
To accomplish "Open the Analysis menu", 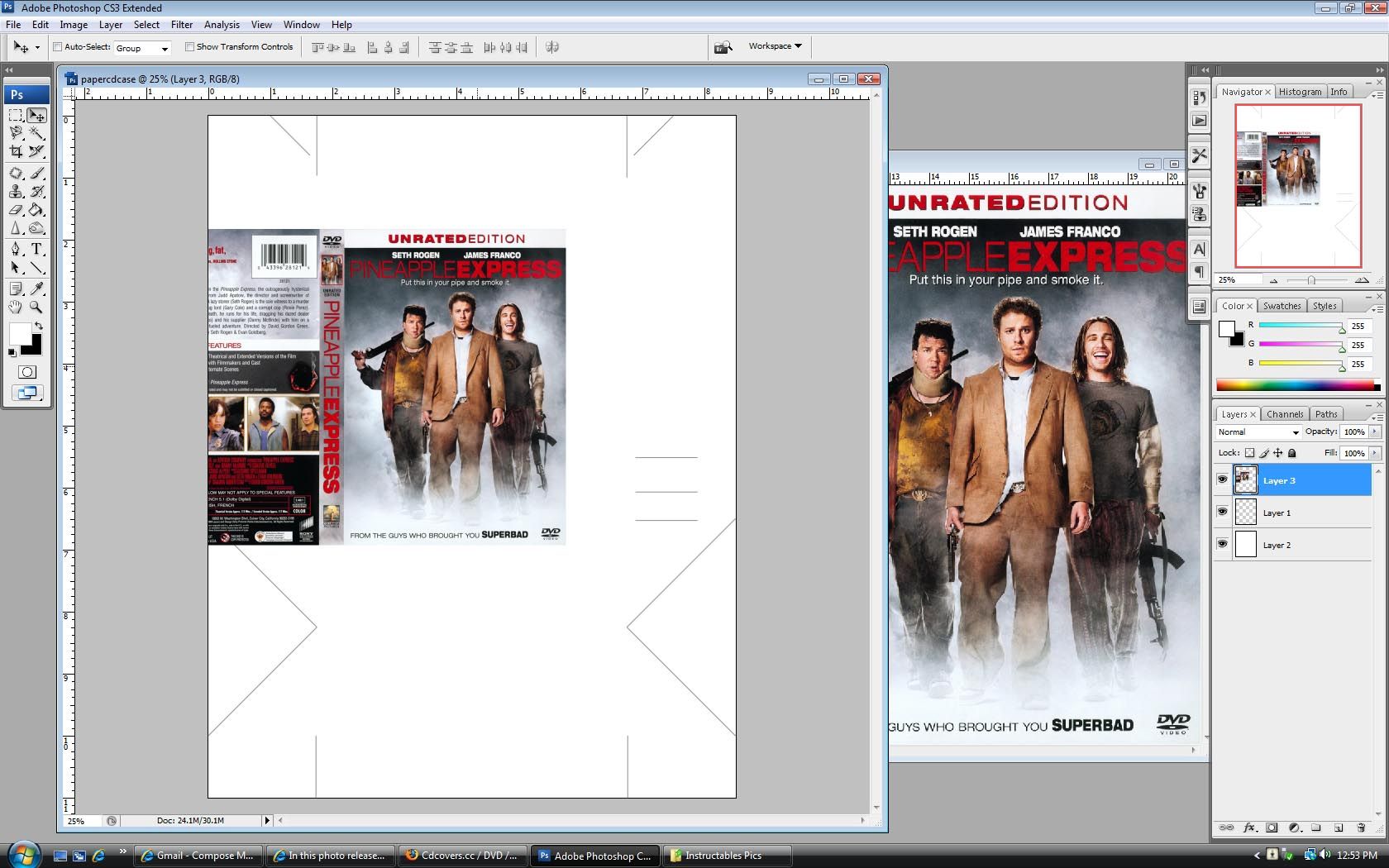I will tap(222, 25).
